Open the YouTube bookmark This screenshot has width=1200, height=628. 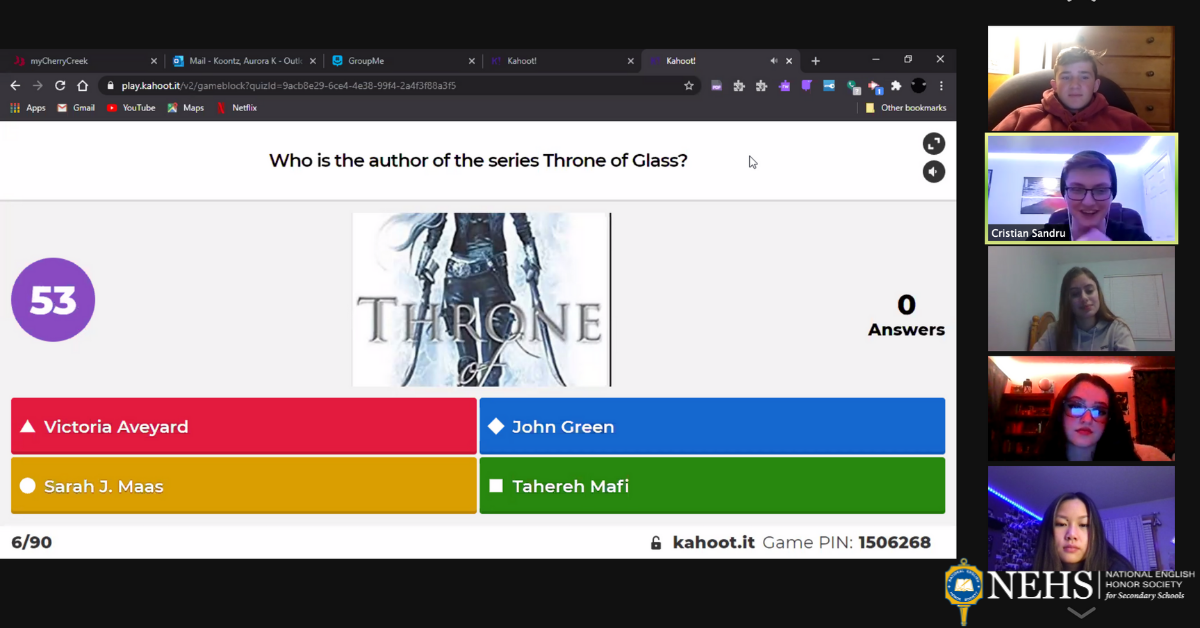(131, 108)
